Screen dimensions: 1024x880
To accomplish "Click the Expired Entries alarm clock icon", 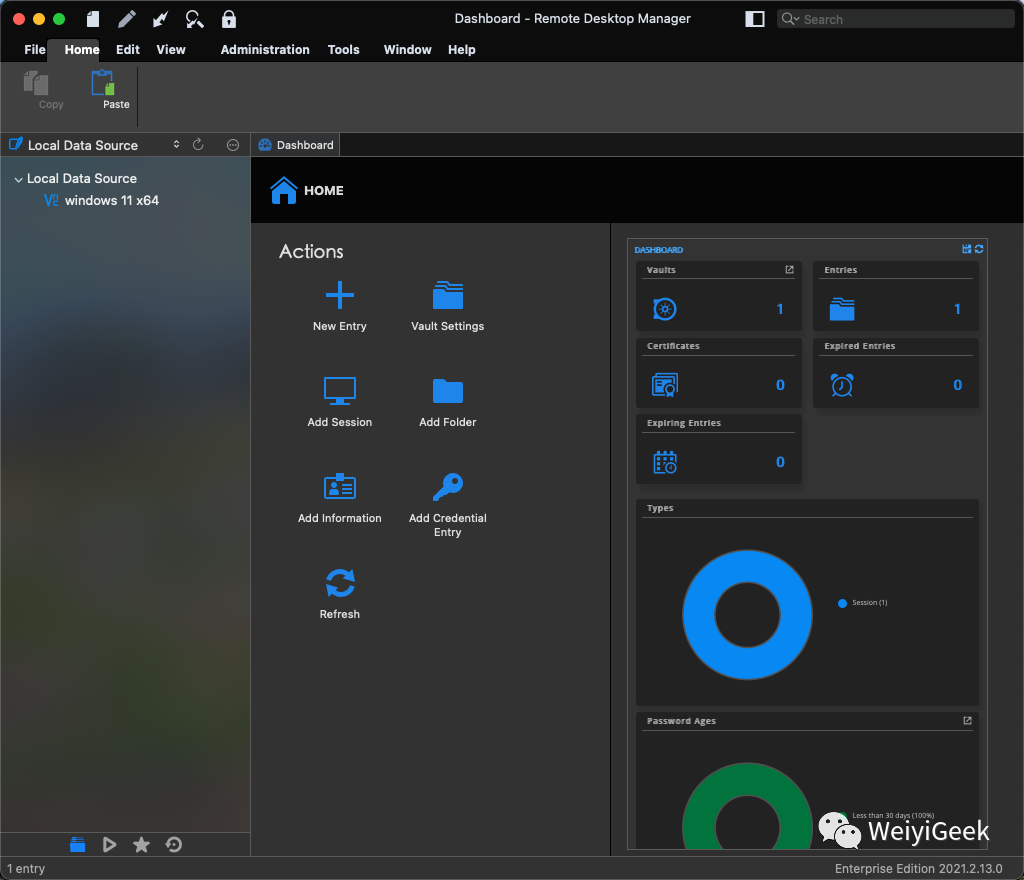I will coord(842,385).
